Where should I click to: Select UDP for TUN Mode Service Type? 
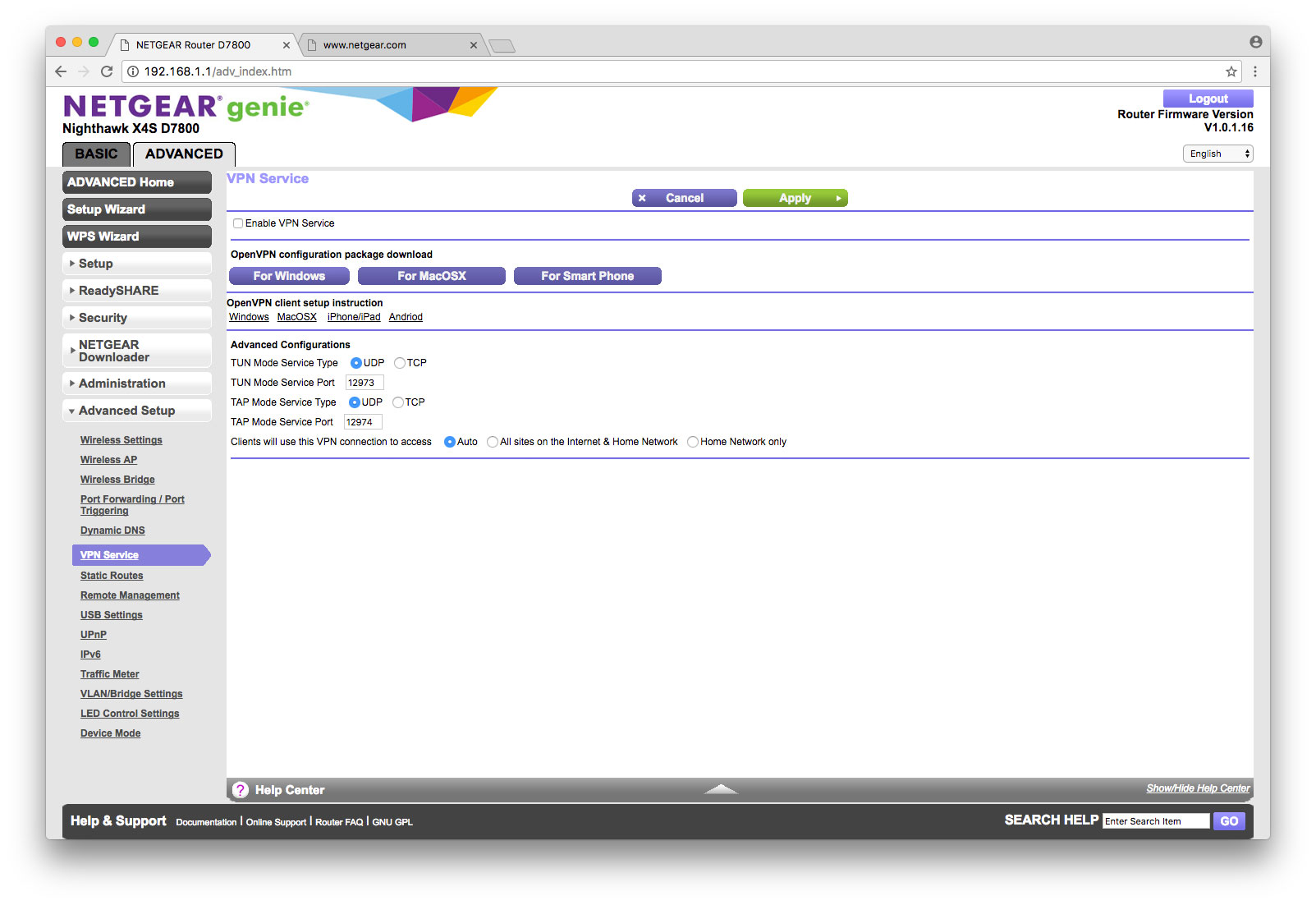coord(356,363)
